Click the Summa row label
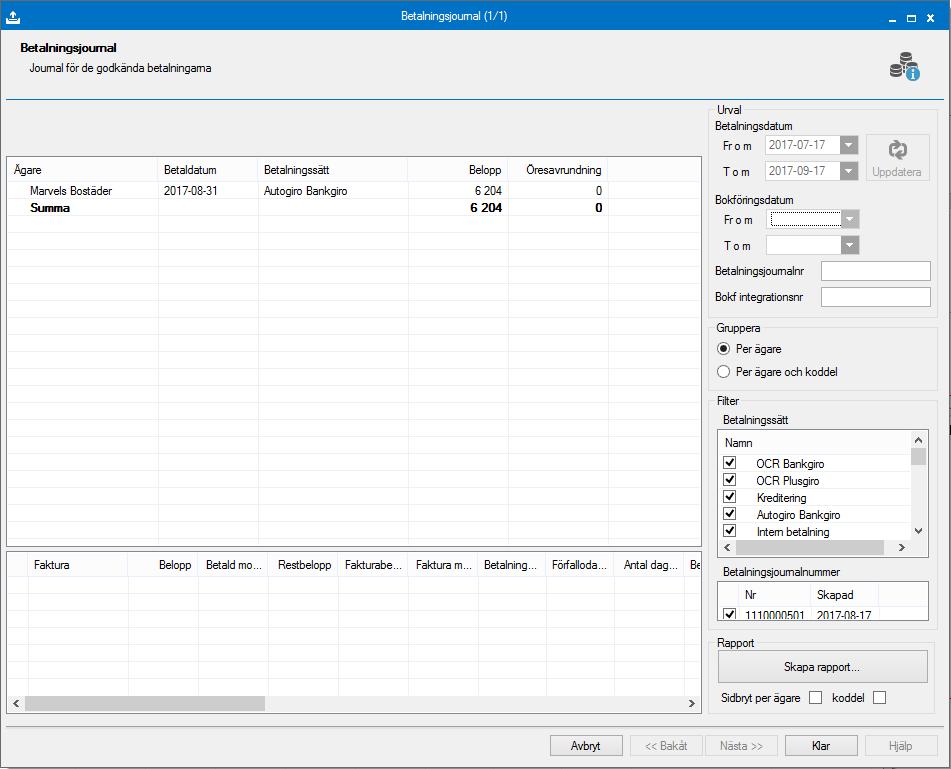This screenshot has width=951, height=769. [50, 208]
